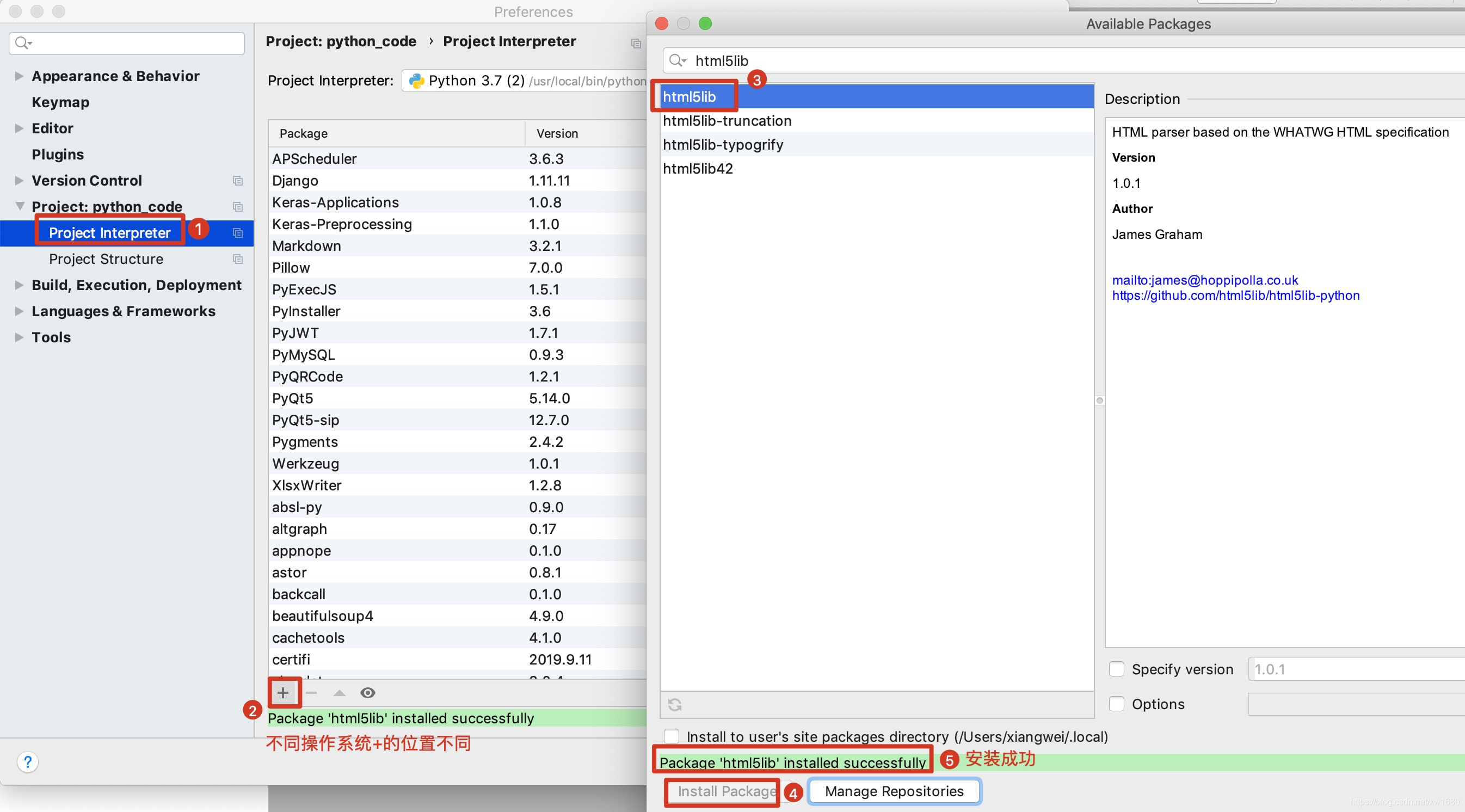The height and width of the screenshot is (812, 1465).
Task: Open the html5lib-python GitHub link
Action: [1236, 296]
